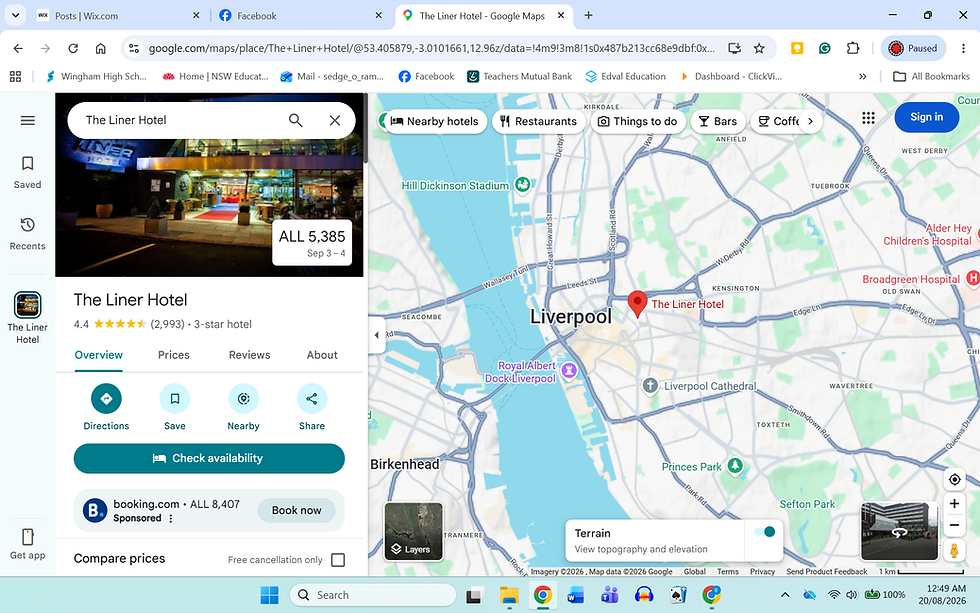Open the three-dot menu beside Sponsored
980x613 pixels.
tap(171, 519)
